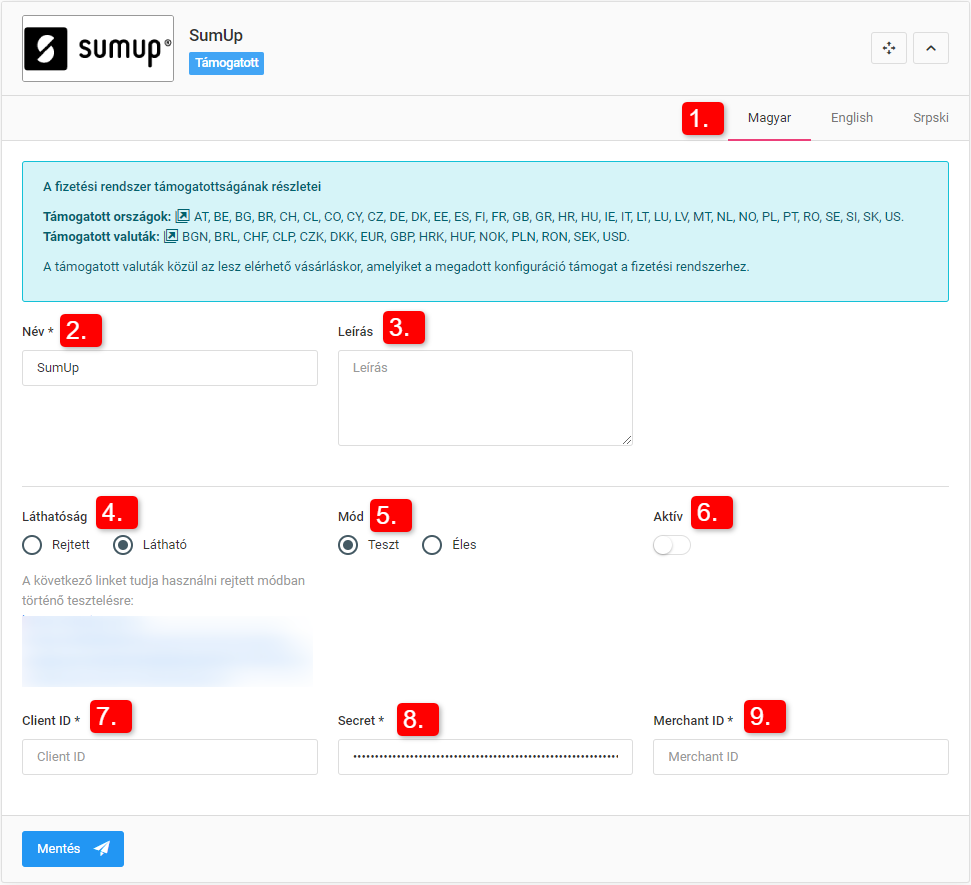Choose Éles mode radio button
The width and height of the screenshot is (971, 885).
(x=432, y=545)
